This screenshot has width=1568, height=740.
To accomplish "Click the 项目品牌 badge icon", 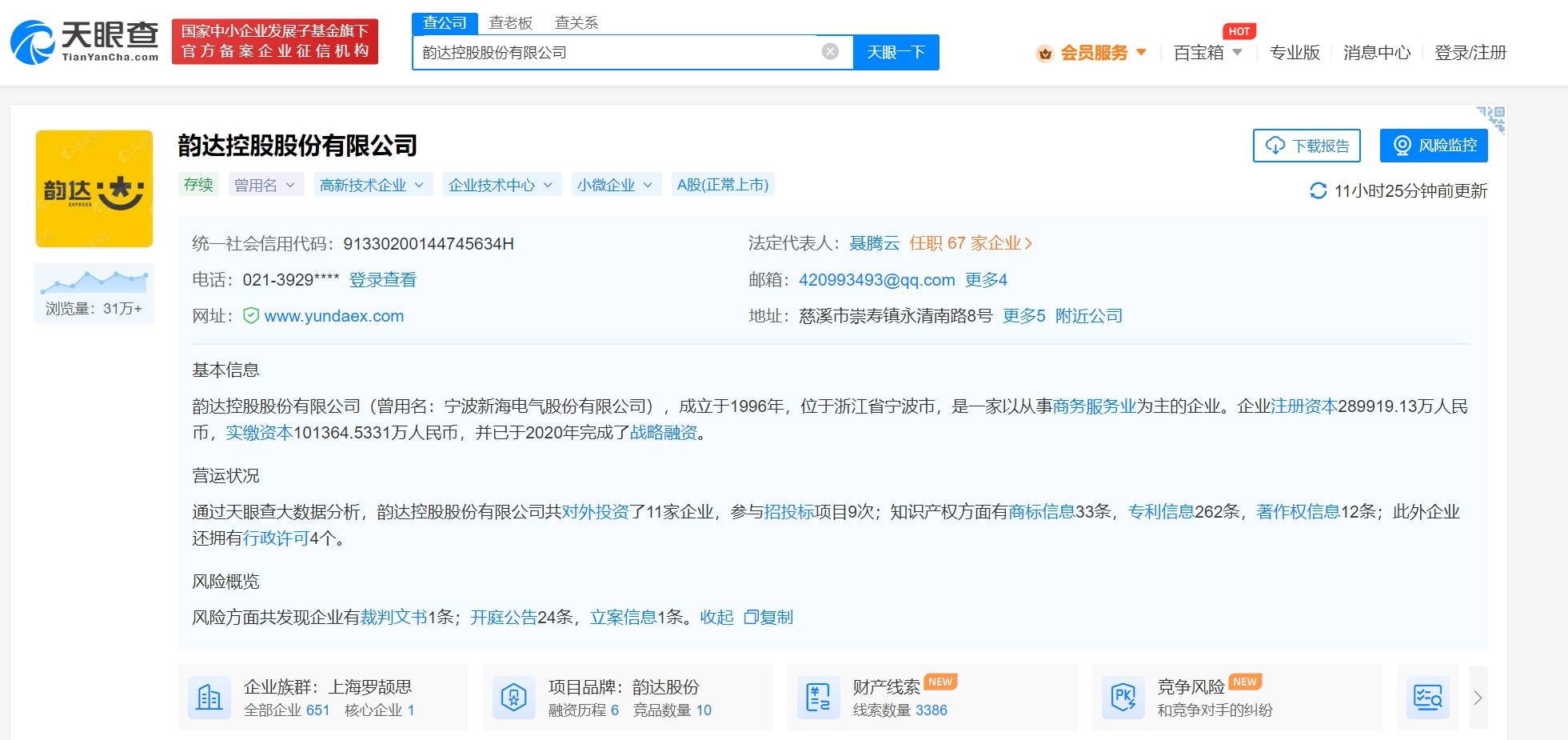I will coord(513,698).
